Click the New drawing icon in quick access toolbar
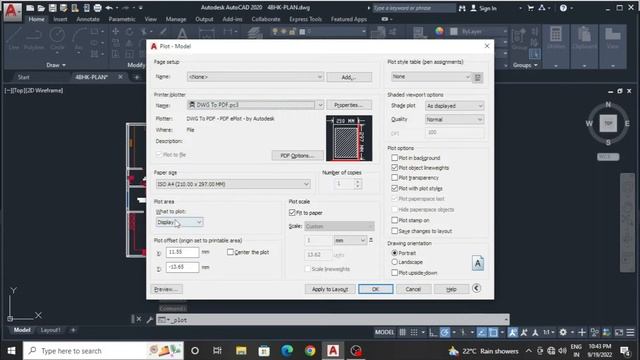The height and width of the screenshot is (360, 640). coord(30,8)
